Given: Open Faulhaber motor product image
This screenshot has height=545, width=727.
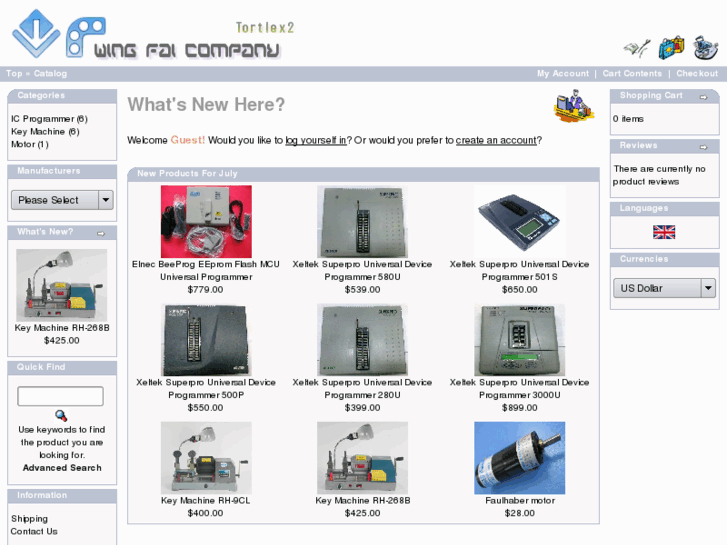Looking at the screenshot, I should coord(520,458).
